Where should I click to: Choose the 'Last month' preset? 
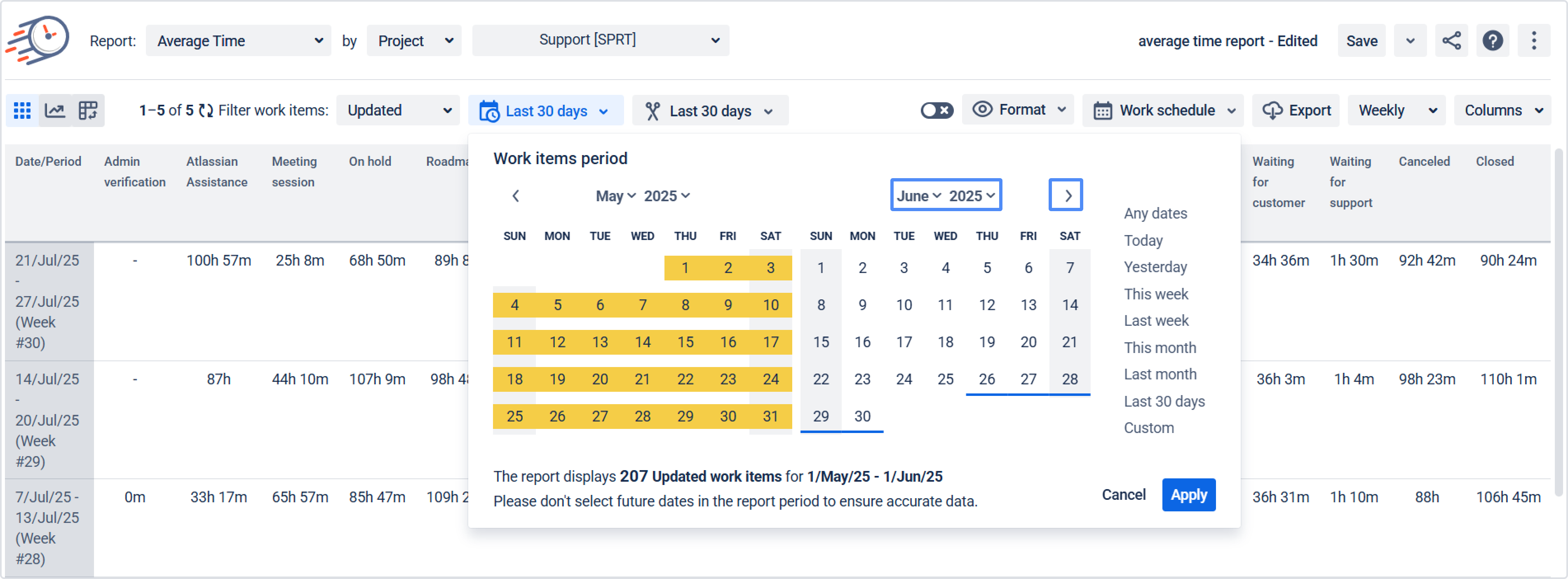click(x=1160, y=374)
